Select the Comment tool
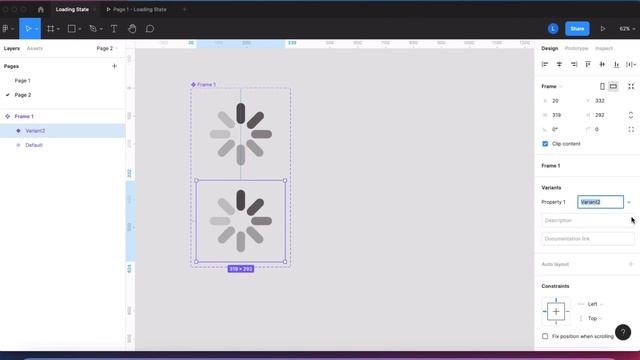Screen dimensions: 640x360 [x=150, y=29]
